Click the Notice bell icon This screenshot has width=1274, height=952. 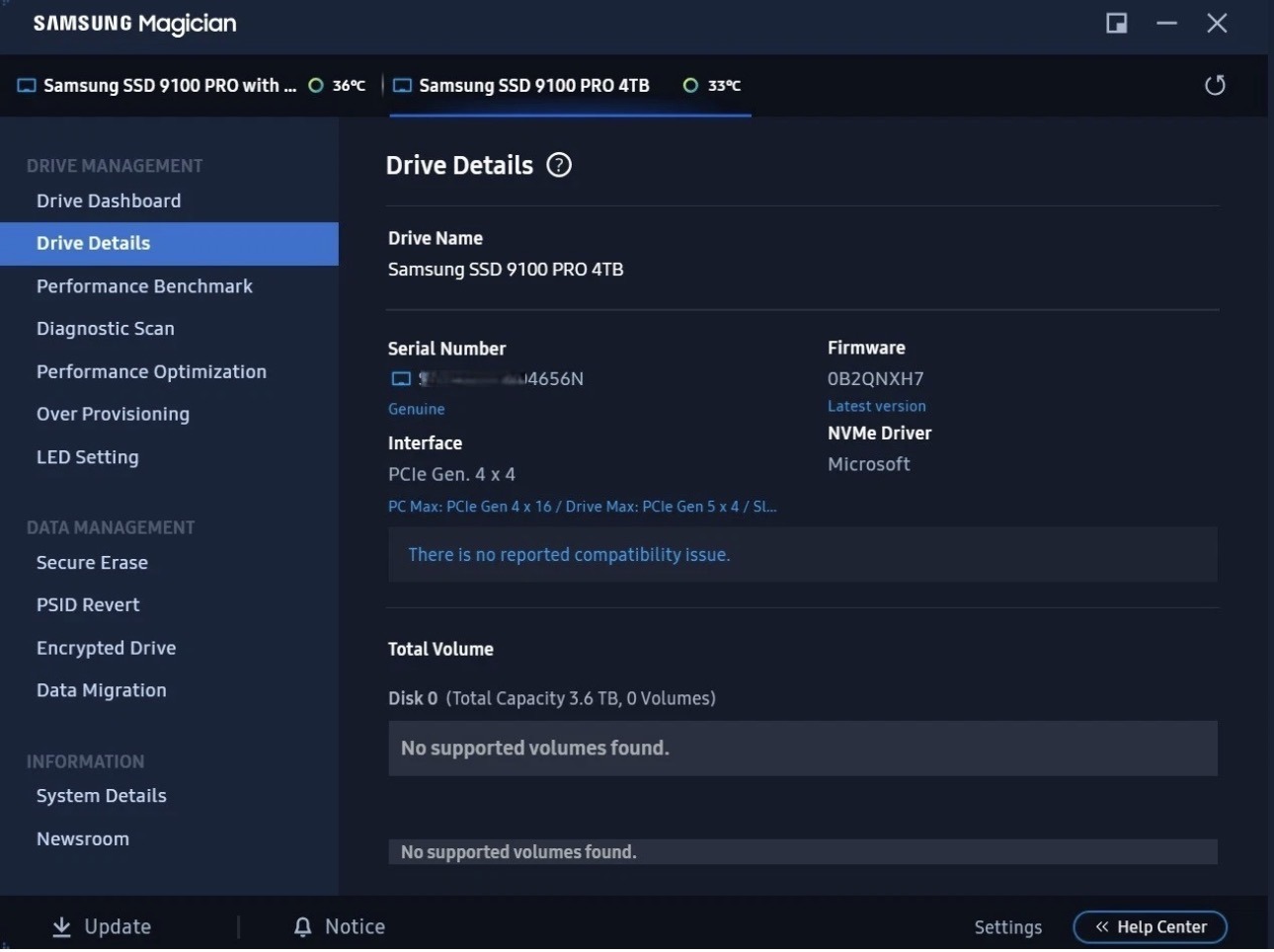coord(303,926)
